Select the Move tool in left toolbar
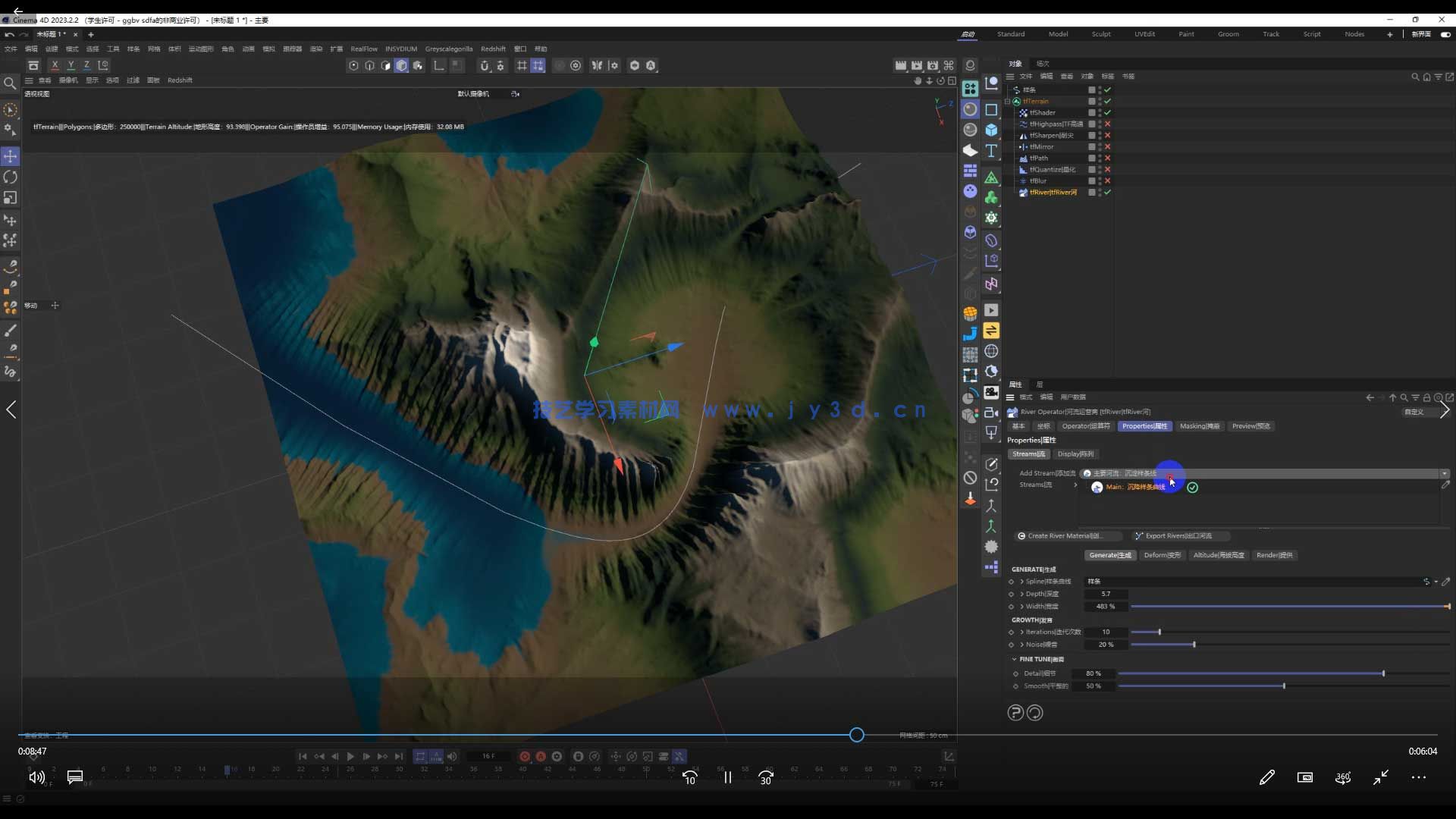 11,156
